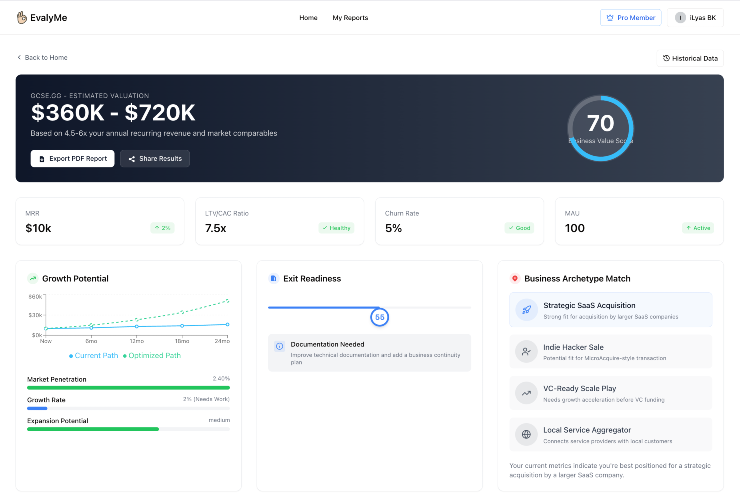Select the Local Service Aggregator archetype
Screen dimensions: 740x500
tap(611, 434)
